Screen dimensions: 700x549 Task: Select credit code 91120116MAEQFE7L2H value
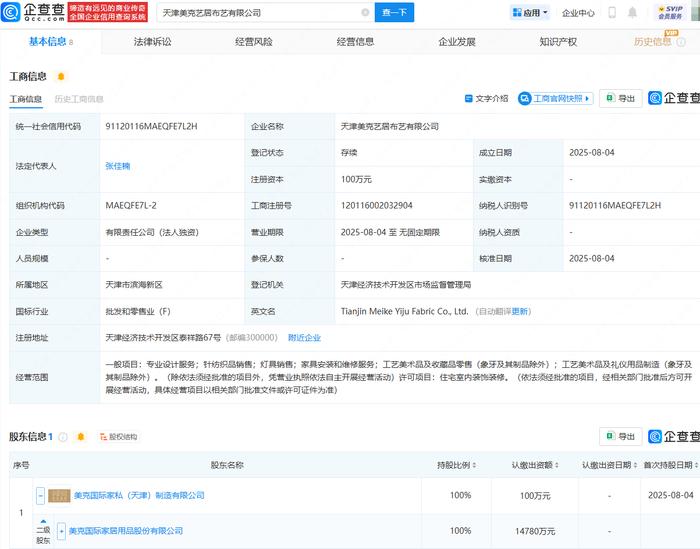[x=151, y=126]
